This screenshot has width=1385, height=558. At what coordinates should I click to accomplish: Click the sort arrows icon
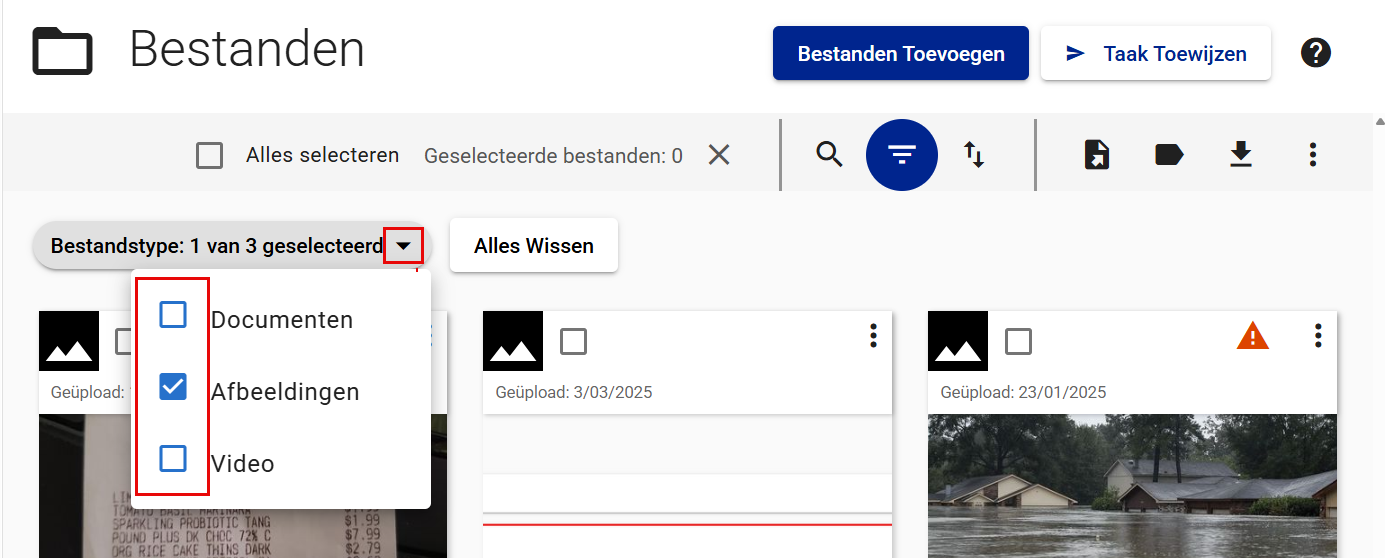tap(974, 155)
